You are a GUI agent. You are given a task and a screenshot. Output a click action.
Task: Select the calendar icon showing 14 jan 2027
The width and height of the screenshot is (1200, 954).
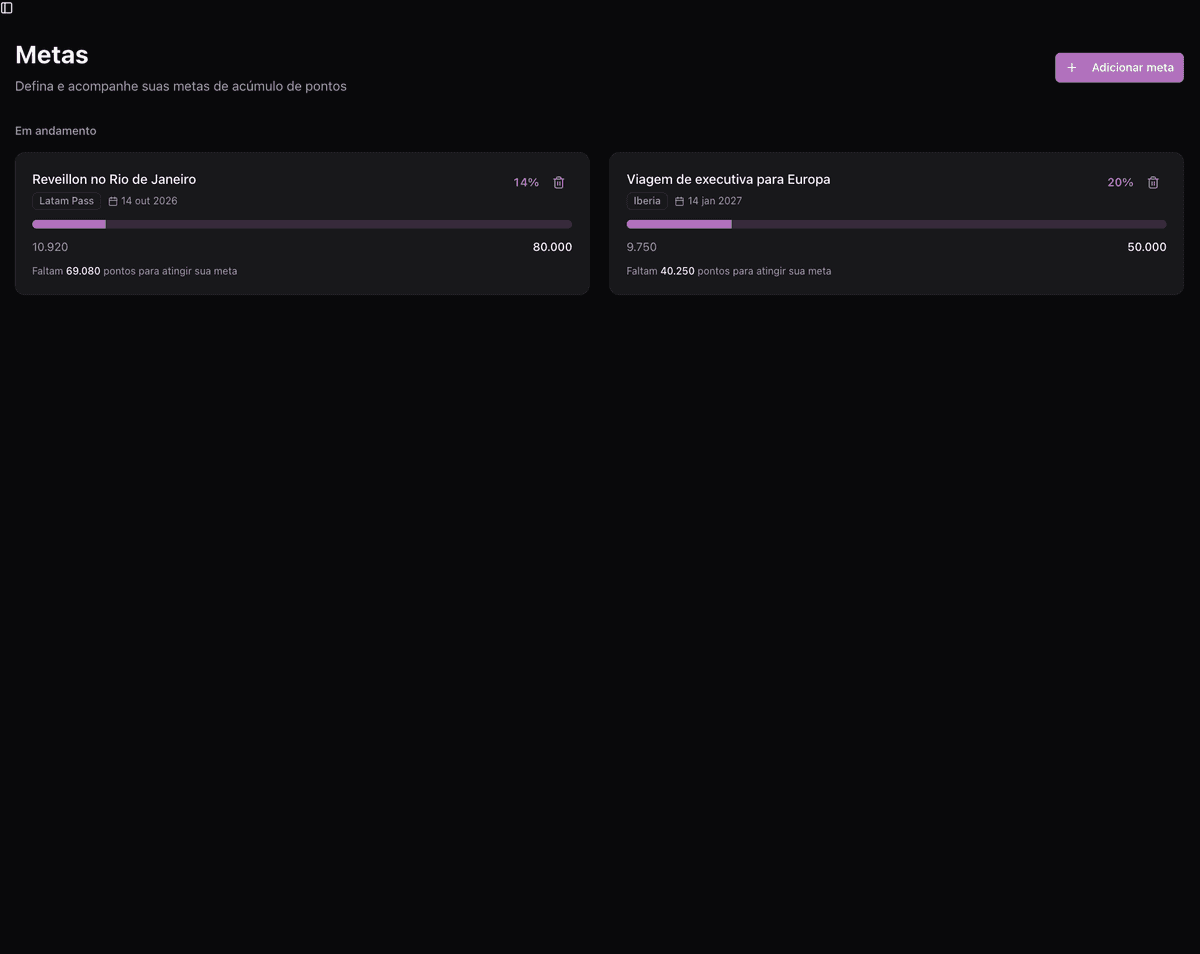click(678, 200)
